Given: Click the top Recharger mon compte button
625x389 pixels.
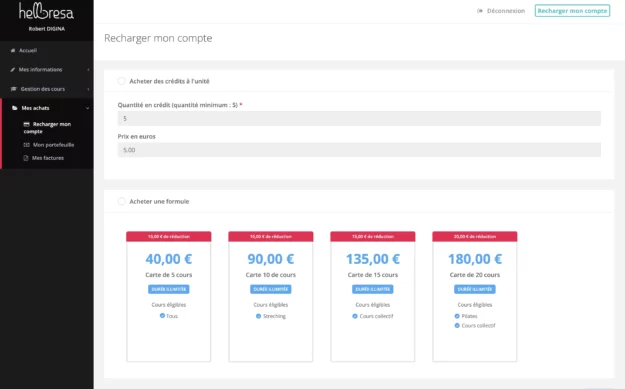Looking at the screenshot, I should pos(572,11).
